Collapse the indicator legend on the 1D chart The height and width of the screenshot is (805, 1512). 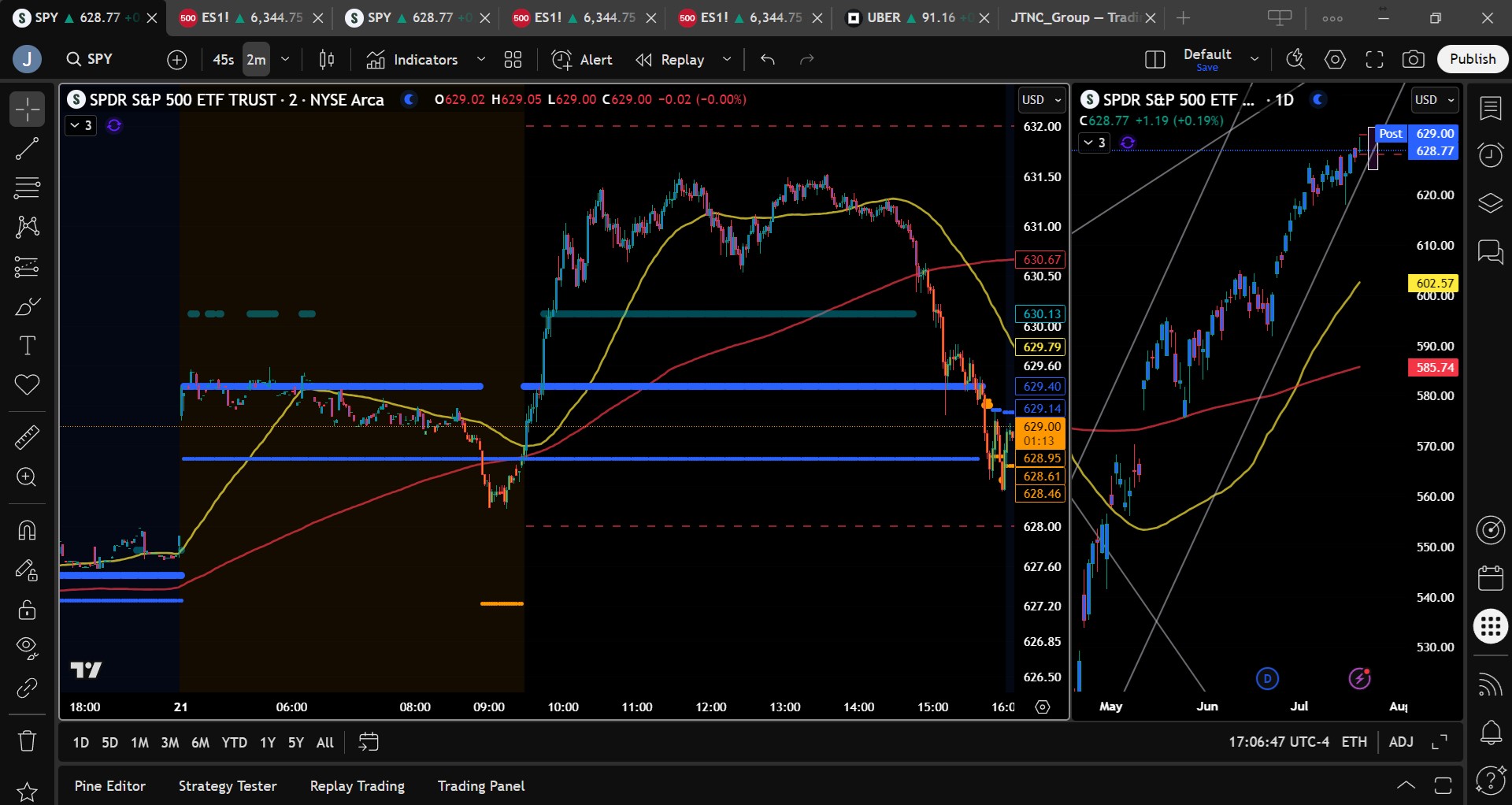pyautogui.click(x=1095, y=143)
